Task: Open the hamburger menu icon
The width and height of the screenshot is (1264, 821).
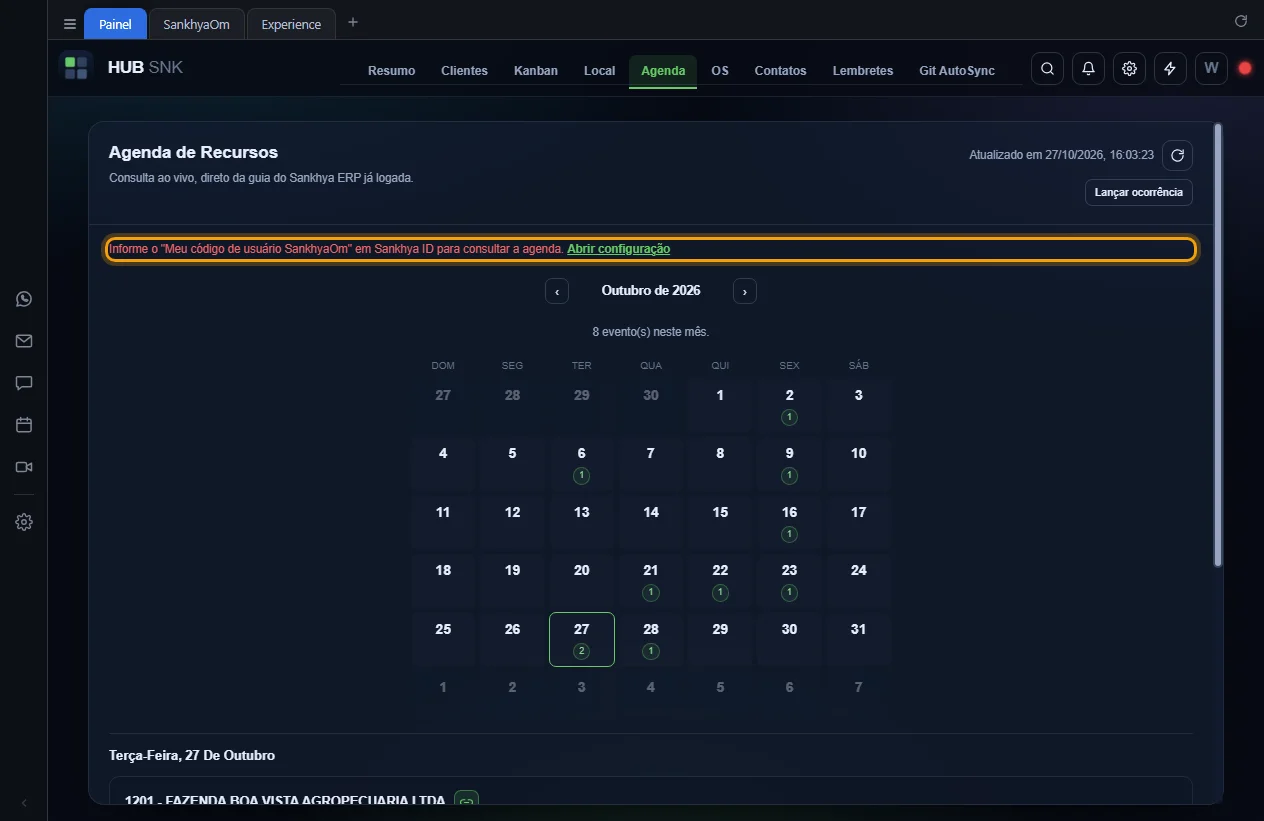Action: tap(69, 24)
